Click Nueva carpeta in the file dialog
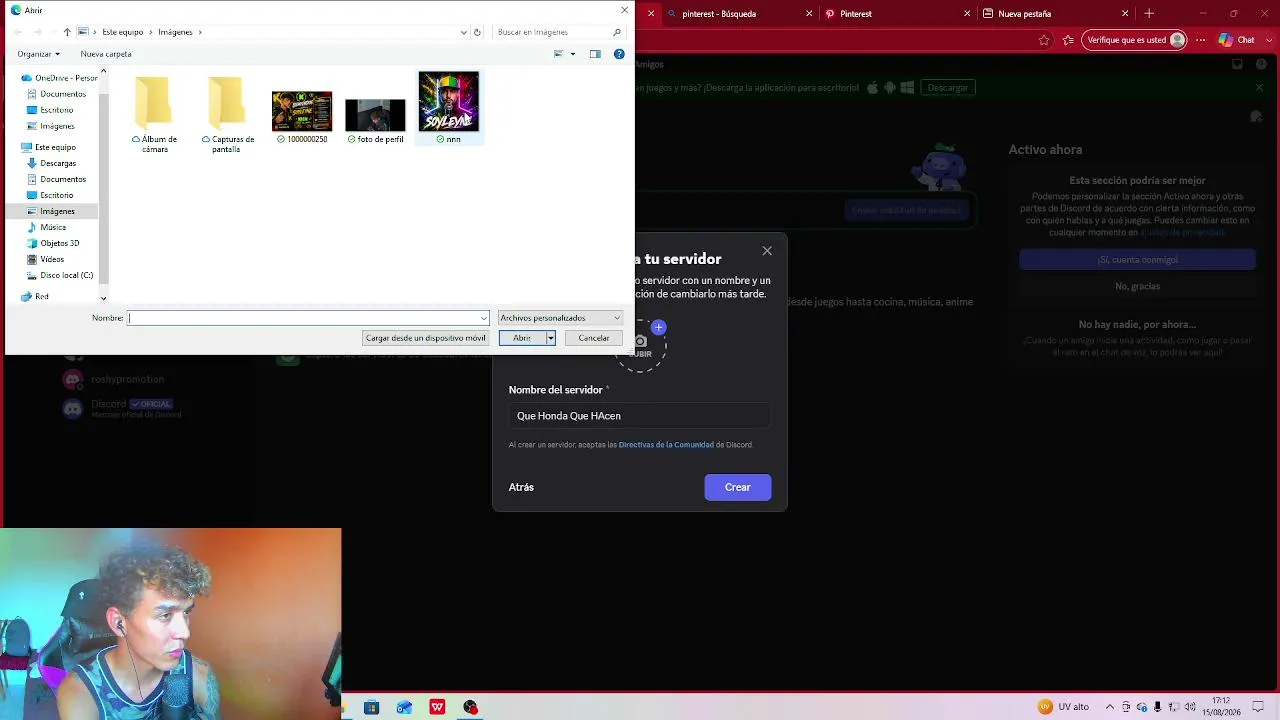Image resolution: width=1280 pixels, height=720 pixels. [x=106, y=54]
